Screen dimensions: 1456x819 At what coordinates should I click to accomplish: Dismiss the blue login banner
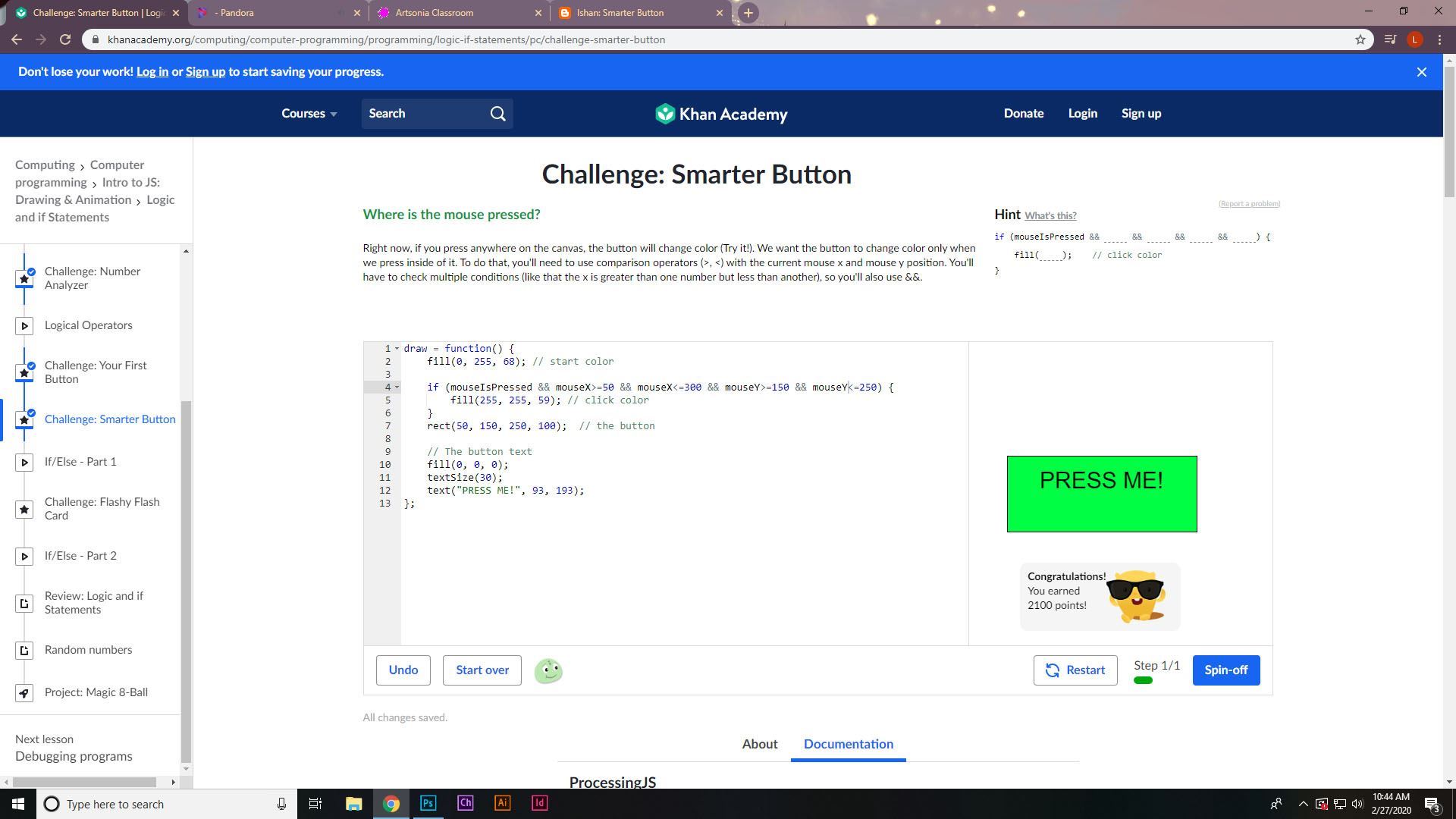click(1422, 72)
